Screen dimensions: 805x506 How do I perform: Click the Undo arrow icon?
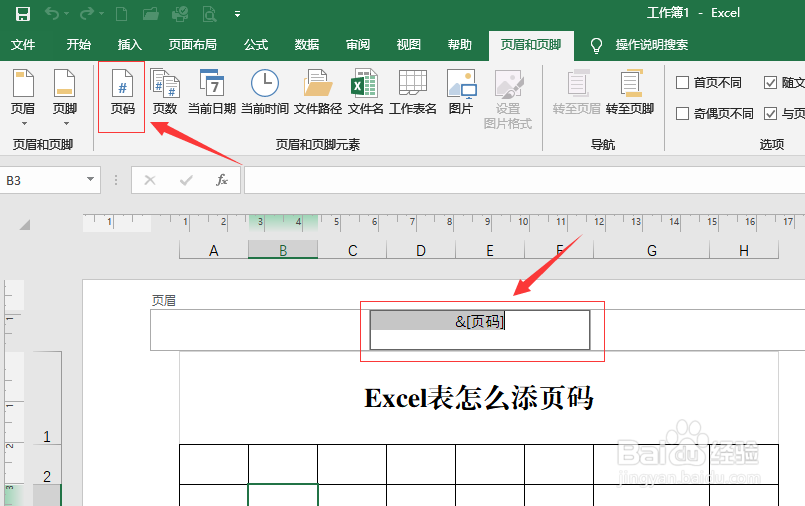tap(52, 13)
